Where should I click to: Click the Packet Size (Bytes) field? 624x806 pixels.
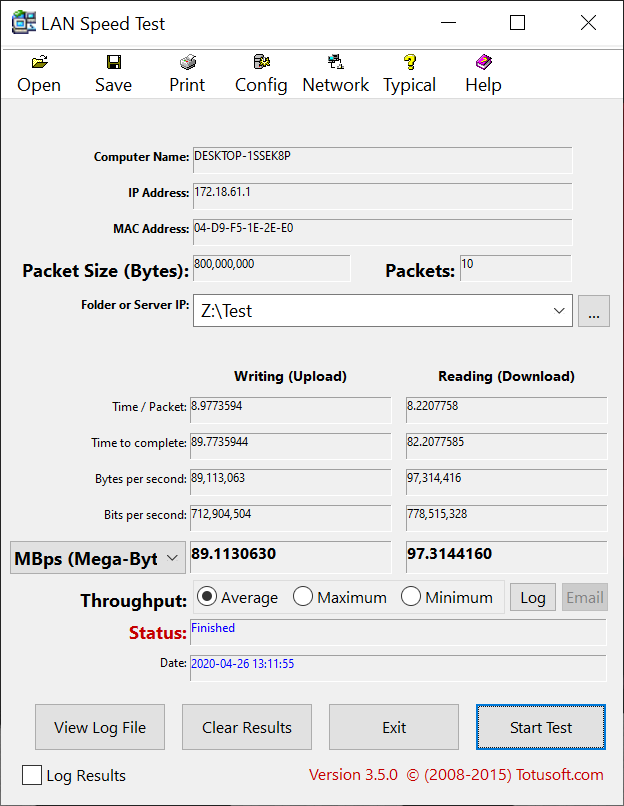pos(271,268)
